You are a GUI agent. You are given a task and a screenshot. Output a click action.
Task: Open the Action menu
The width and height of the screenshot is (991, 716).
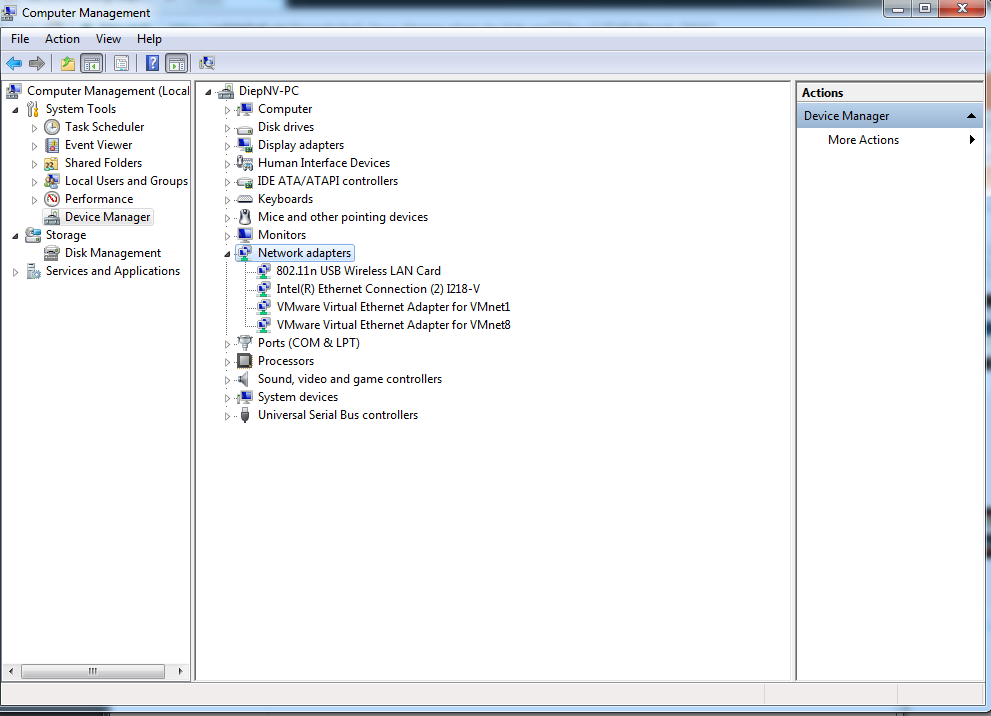[x=62, y=39]
